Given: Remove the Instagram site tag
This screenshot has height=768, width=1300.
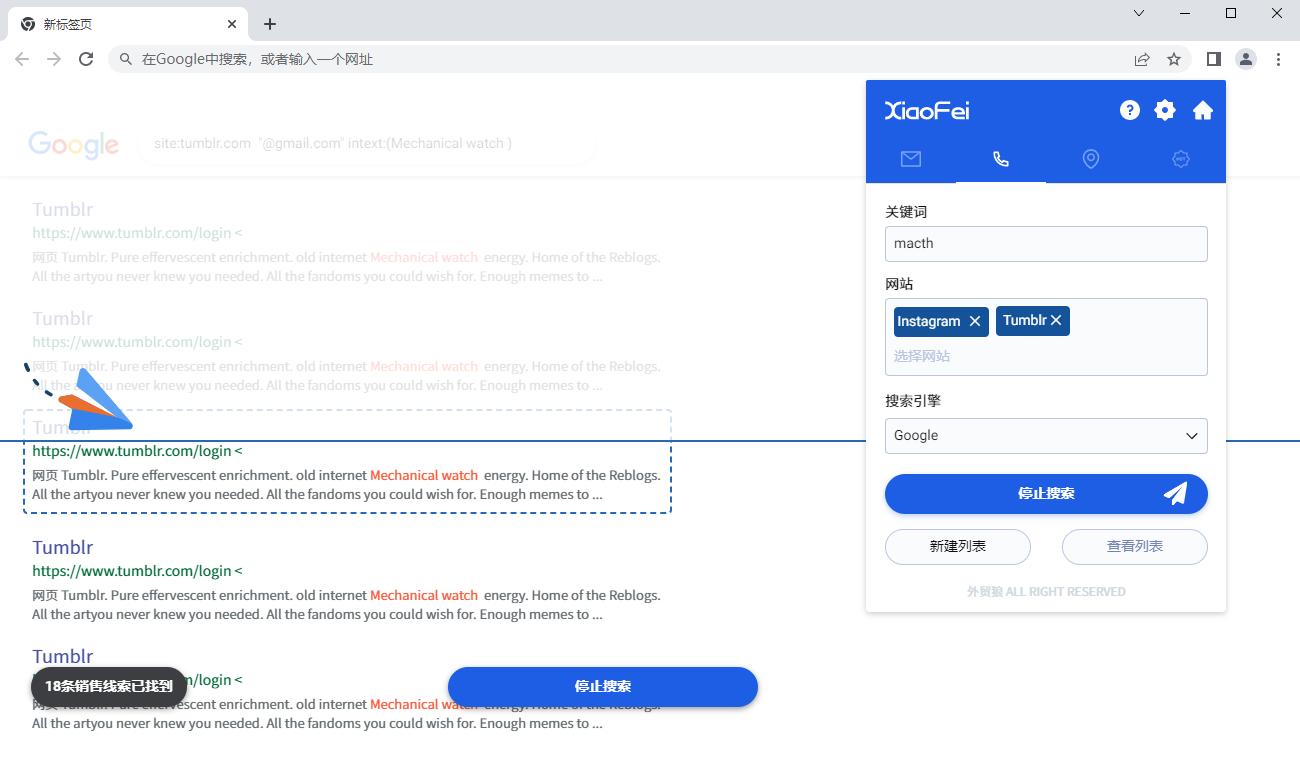Looking at the screenshot, I should (x=975, y=321).
